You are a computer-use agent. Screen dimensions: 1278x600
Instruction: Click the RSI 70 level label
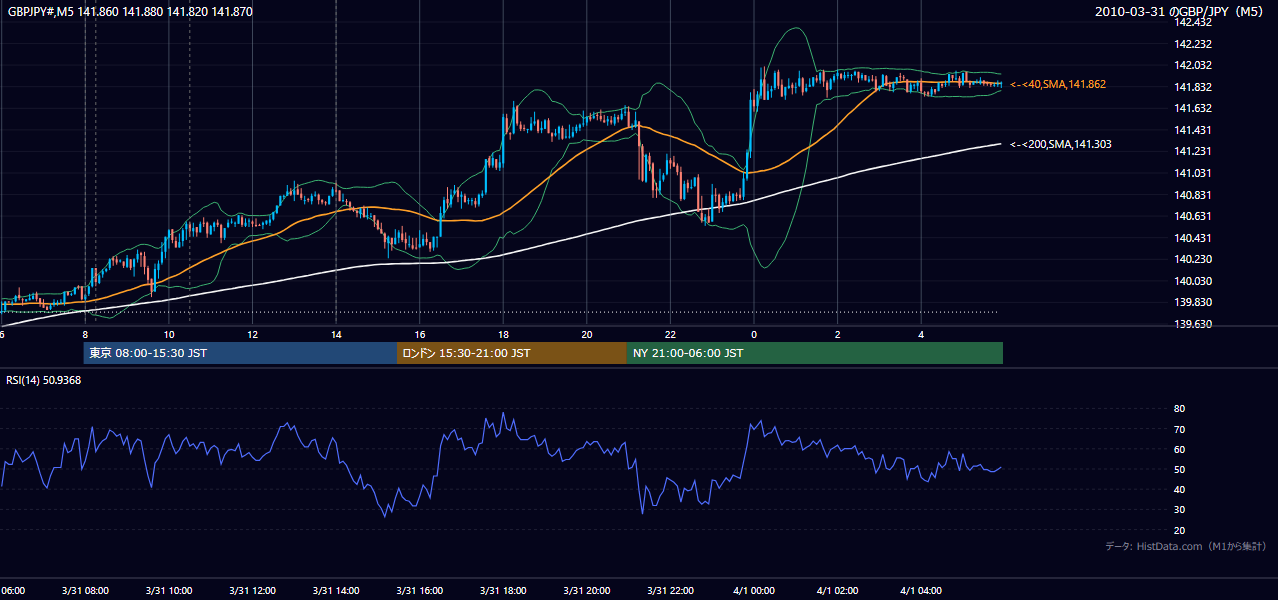[1179, 429]
